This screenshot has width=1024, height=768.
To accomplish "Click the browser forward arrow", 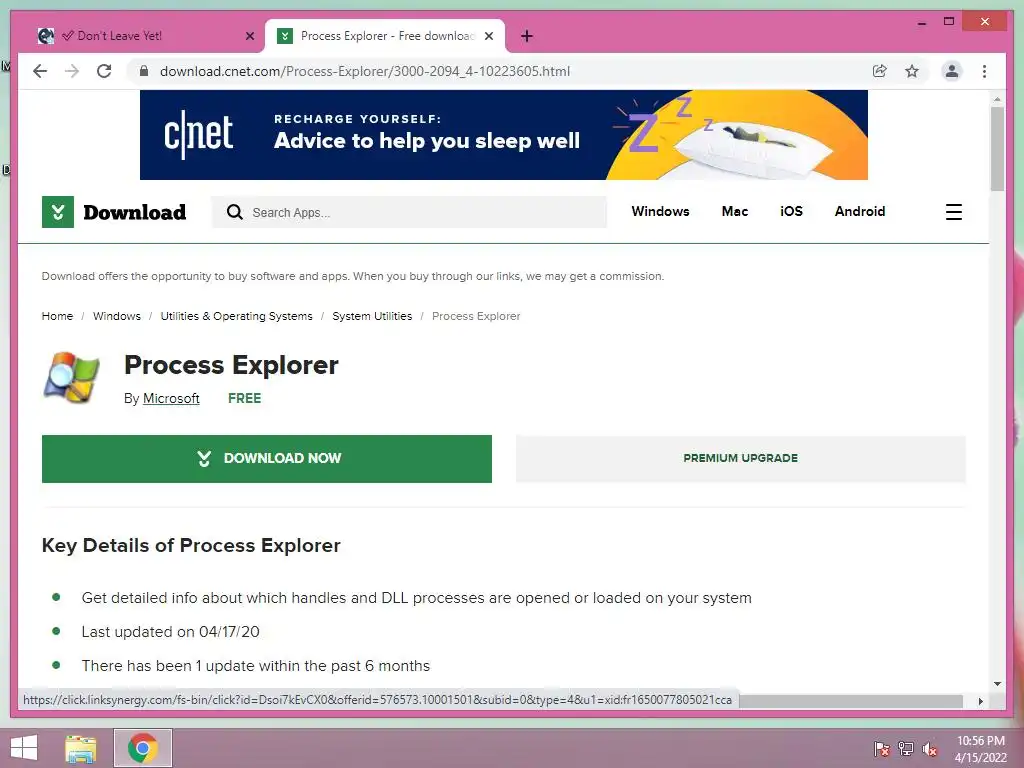I will click(72, 71).
